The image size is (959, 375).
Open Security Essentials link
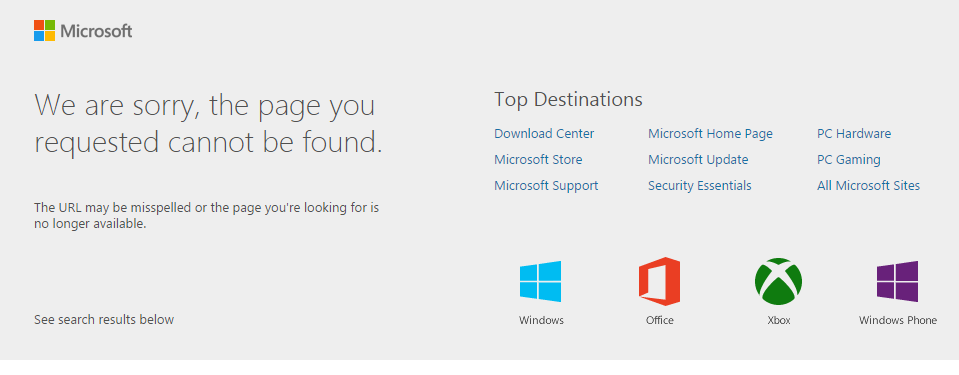(700, 185)
